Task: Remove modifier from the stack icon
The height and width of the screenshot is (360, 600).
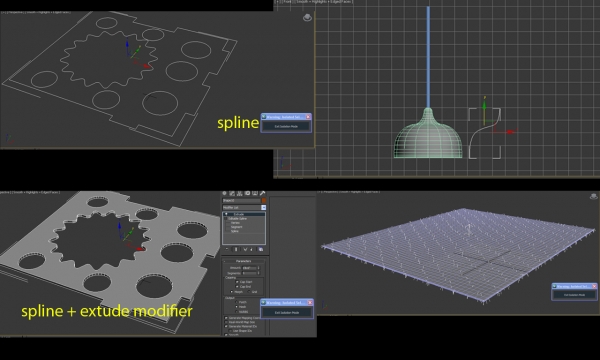Action: coord(251,249)
